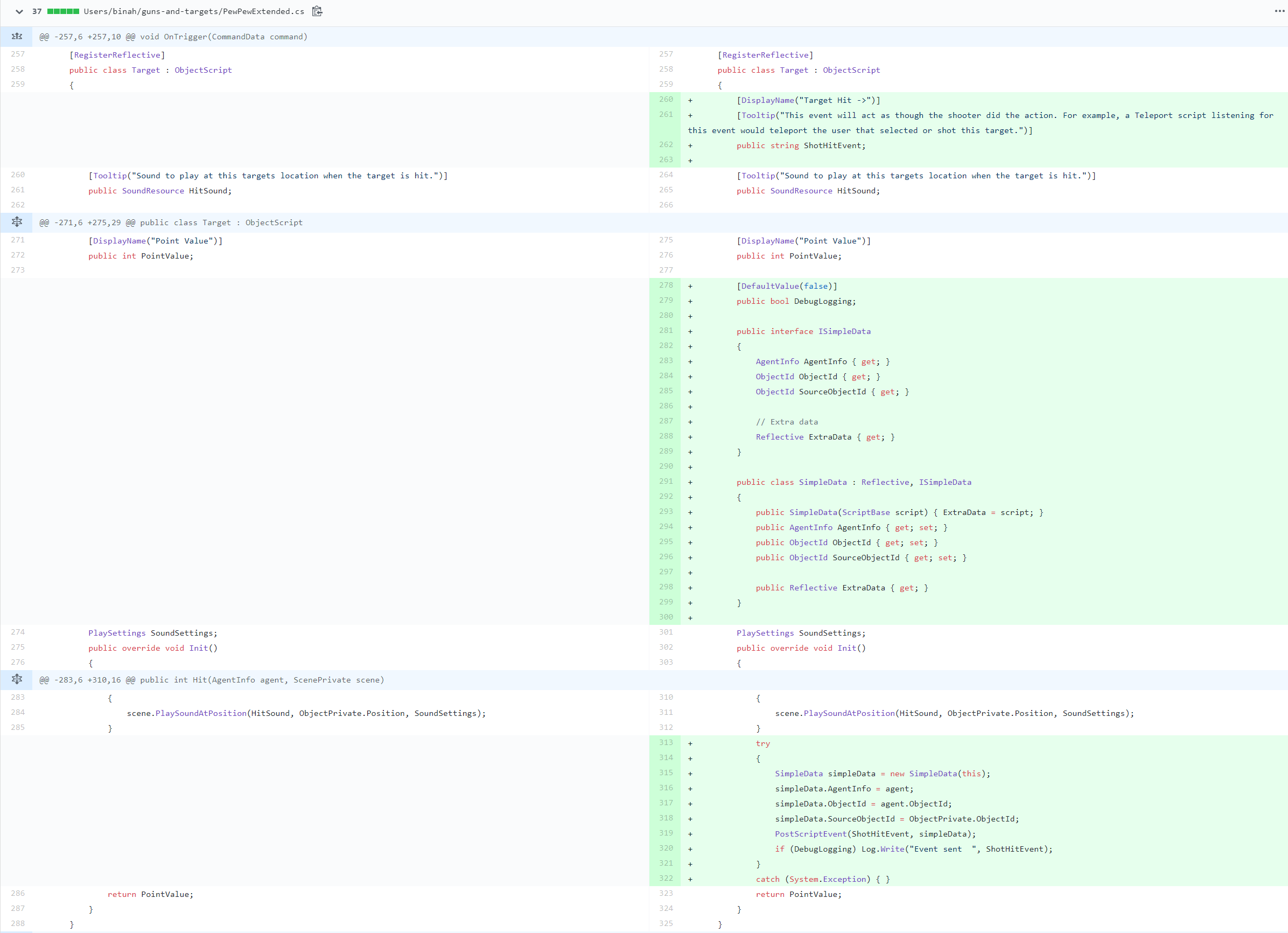Image resolution: width=1288 pixels, height=933 pixels.
Task: Select old line number 274
Action: pyautogui.click(x=18, y=632)
